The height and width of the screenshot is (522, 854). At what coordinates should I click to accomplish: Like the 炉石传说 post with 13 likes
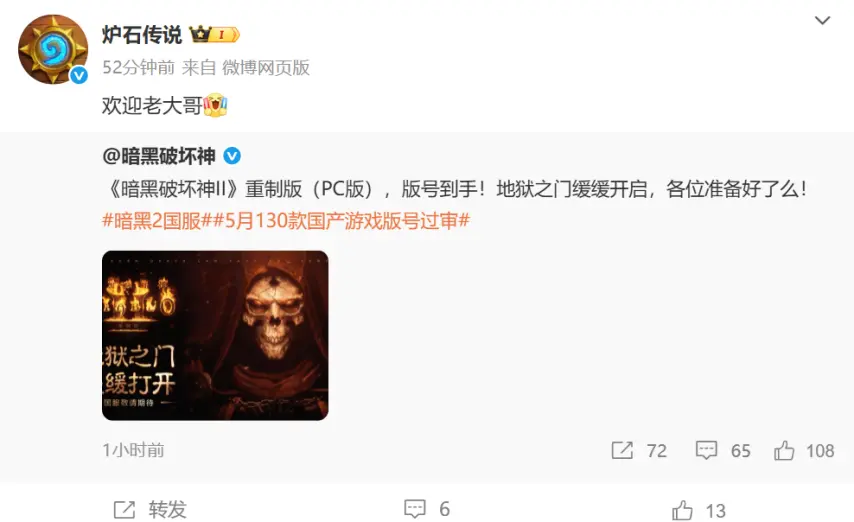698,511
